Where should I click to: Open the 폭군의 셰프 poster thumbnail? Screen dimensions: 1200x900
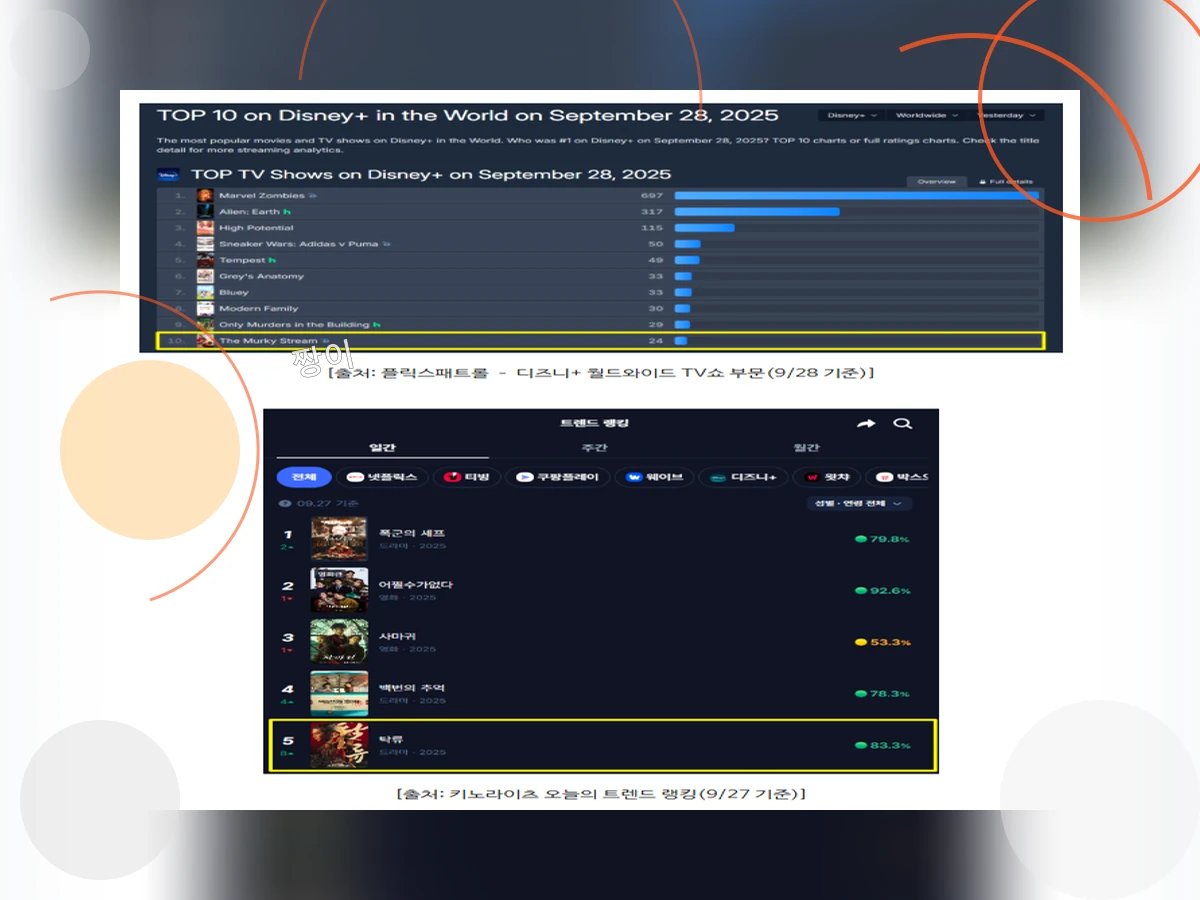point(339,538)
